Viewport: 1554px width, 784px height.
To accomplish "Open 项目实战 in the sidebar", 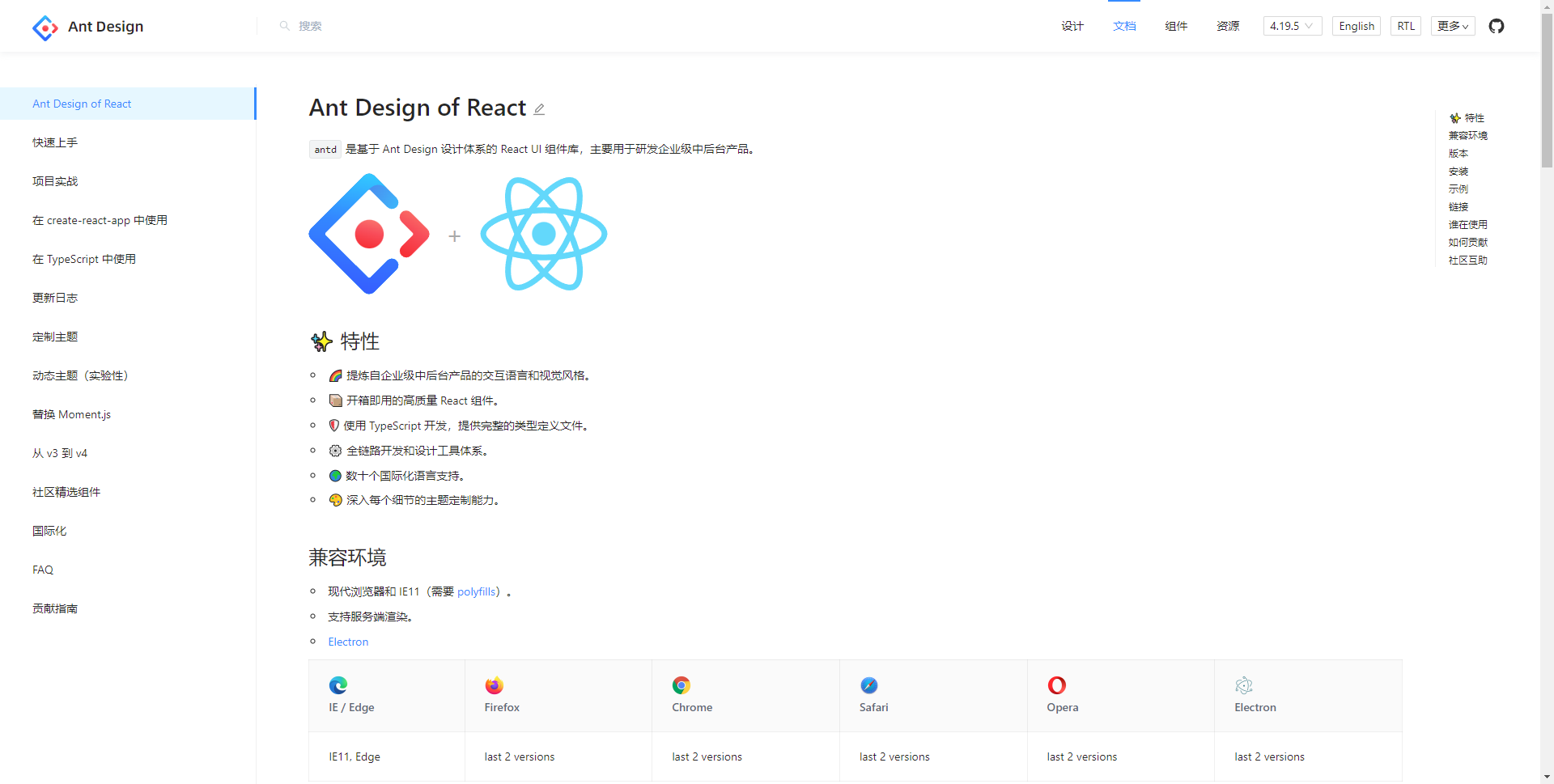I will pos(128,181).
